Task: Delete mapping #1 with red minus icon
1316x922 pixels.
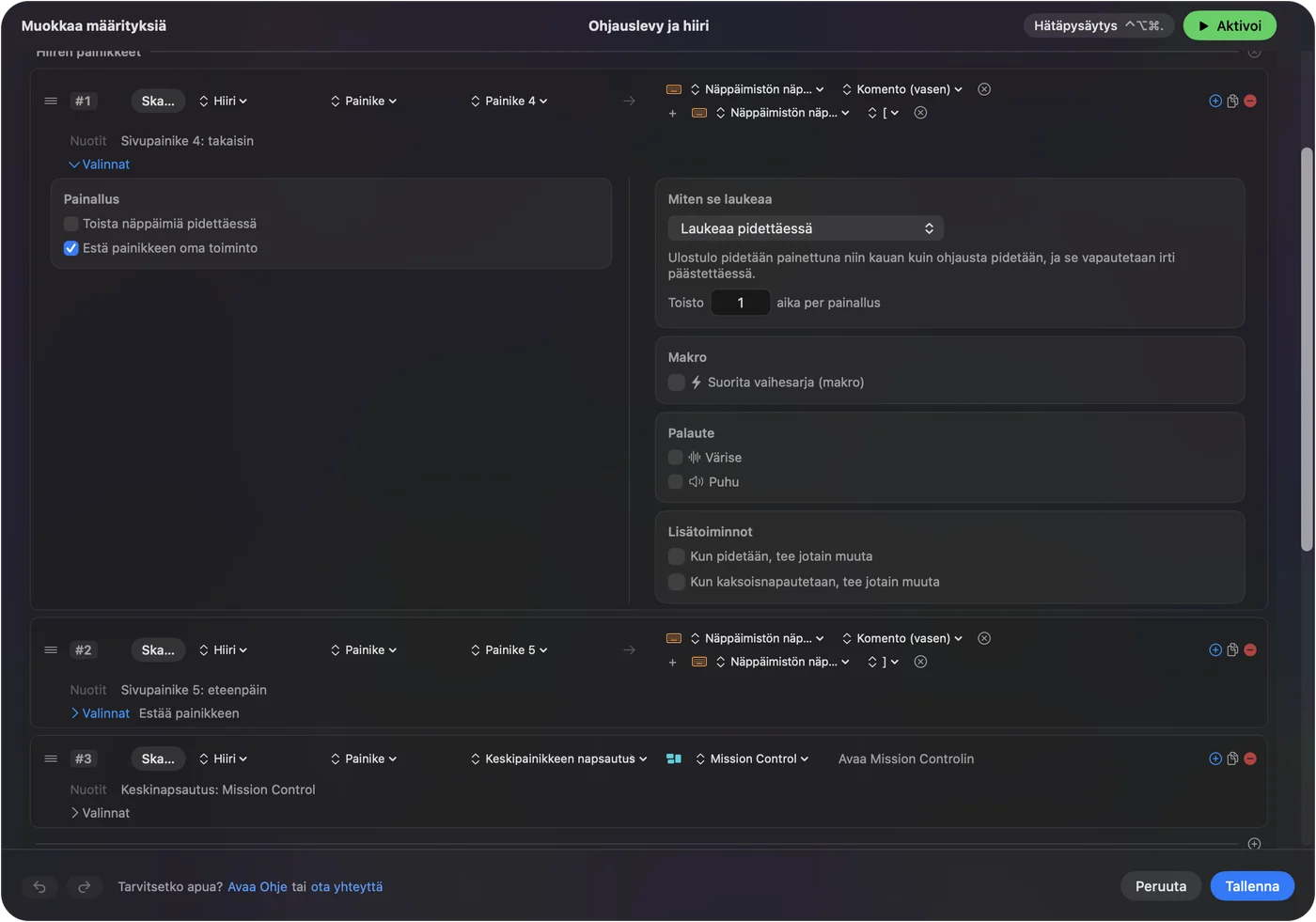Action: 1250,101
